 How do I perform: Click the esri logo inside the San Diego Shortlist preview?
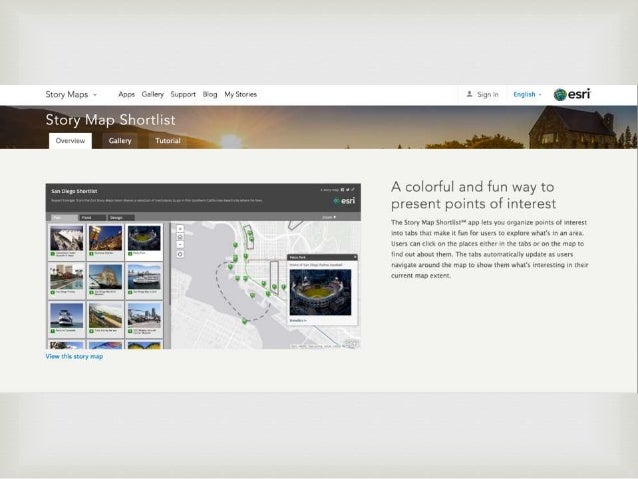click(344, 201)
